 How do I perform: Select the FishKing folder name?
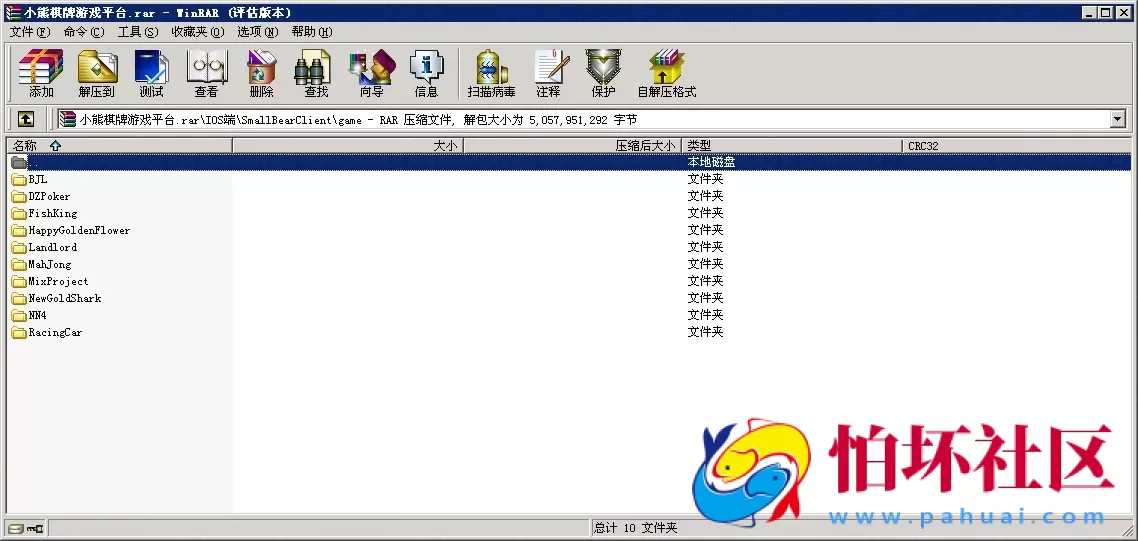tap(52, 213)
